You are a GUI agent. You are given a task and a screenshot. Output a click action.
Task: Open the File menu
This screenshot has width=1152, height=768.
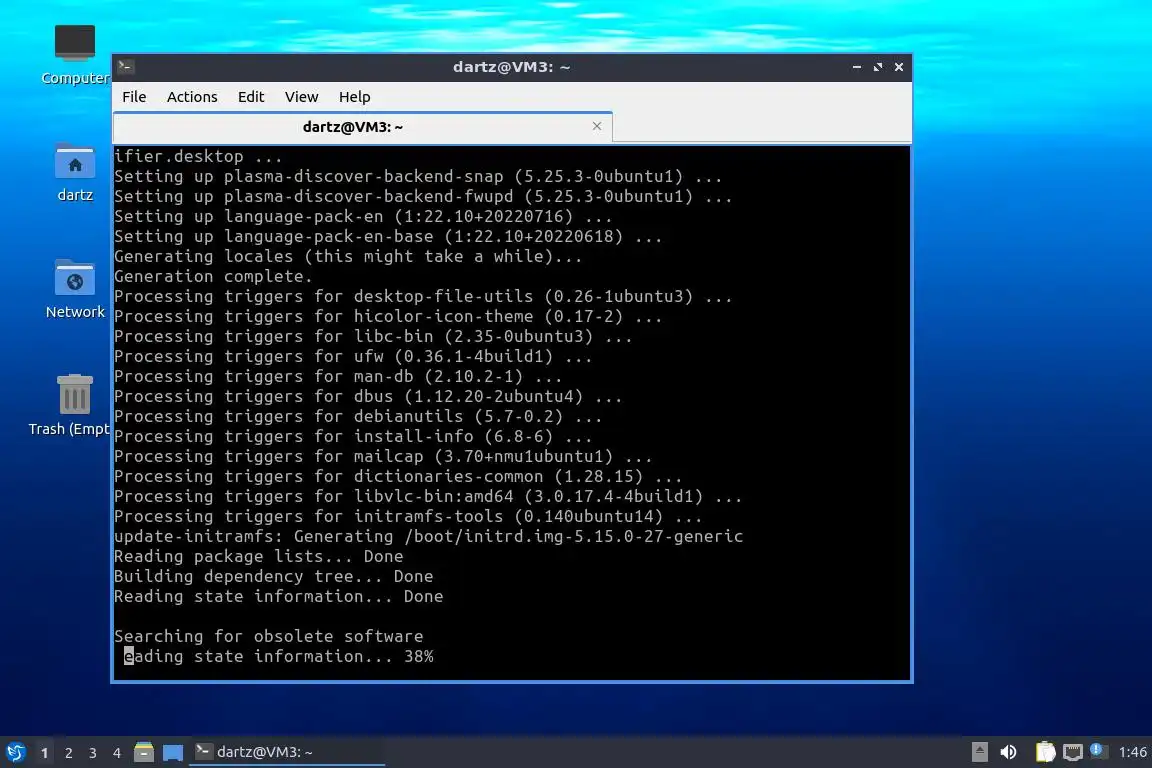point(134,97)
